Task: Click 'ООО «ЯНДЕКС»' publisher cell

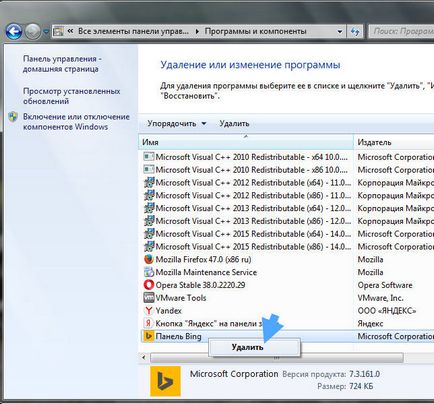Action: tap(387, 311)
